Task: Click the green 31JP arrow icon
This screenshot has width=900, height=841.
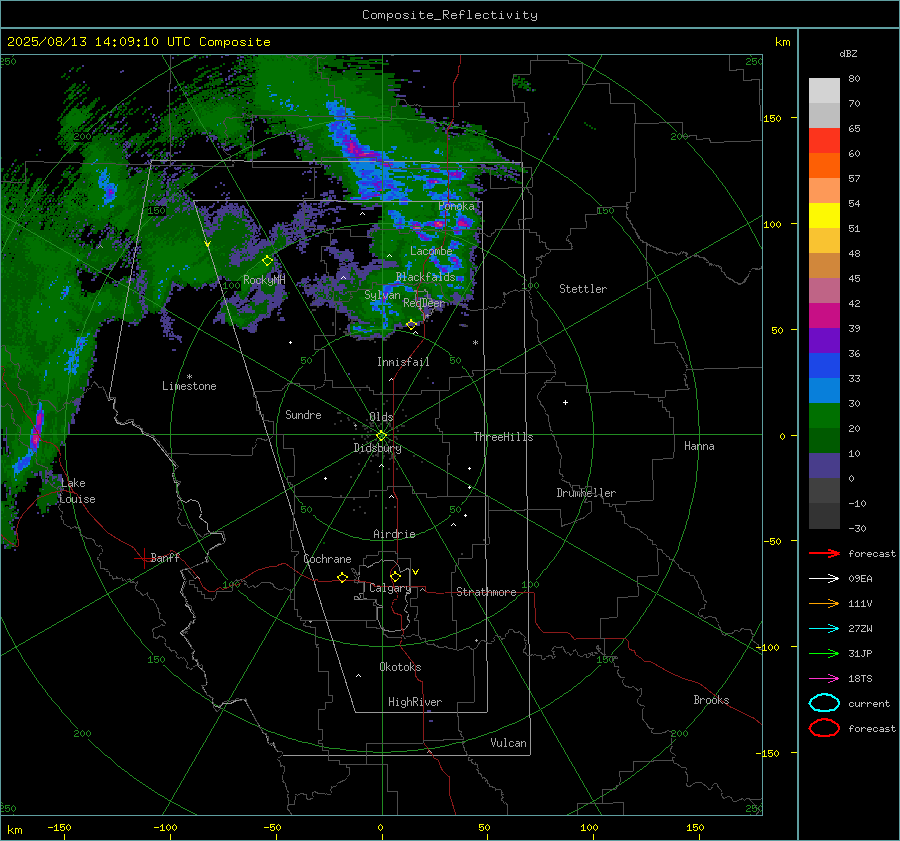Action: click(824, 653)
